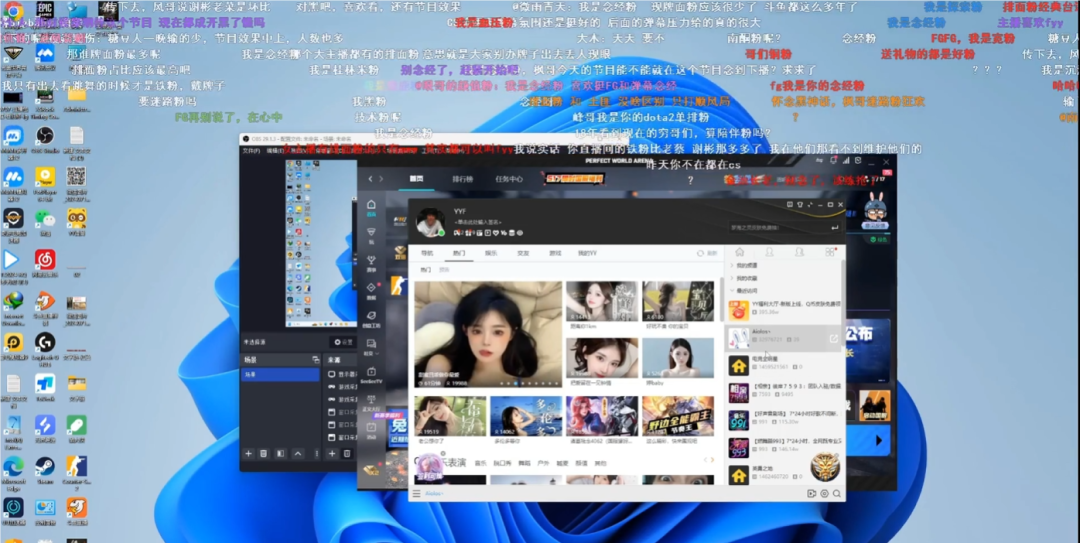Select 舞蹈 category link in YY

(524, 464)
